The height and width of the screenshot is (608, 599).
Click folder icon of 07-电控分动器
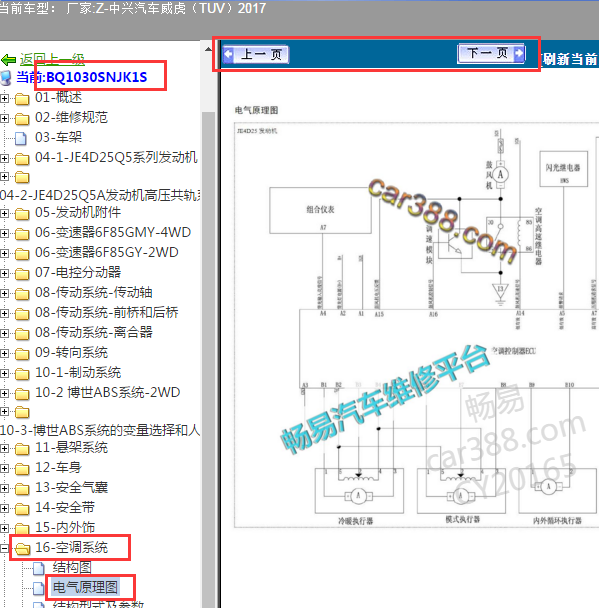pyautogui.click(x=22, y=274)
